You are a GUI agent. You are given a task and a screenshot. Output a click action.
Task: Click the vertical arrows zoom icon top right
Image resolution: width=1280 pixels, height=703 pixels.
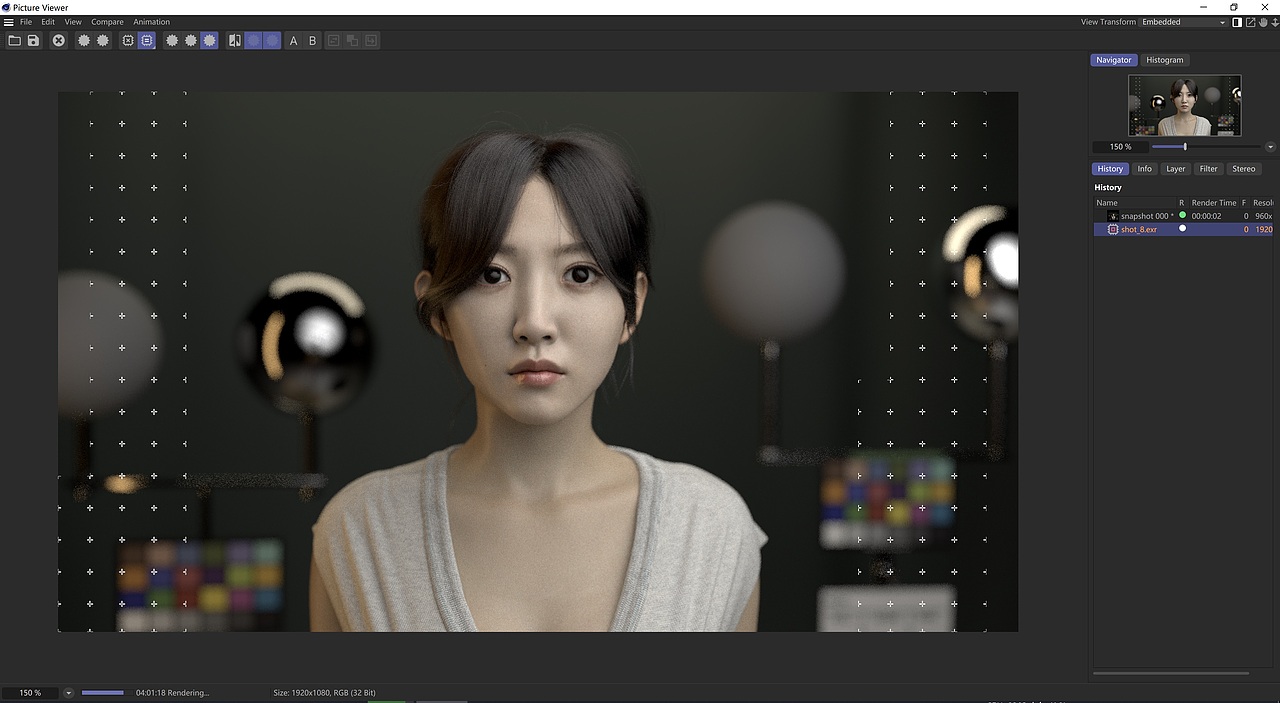click(x=1275, y=22)
